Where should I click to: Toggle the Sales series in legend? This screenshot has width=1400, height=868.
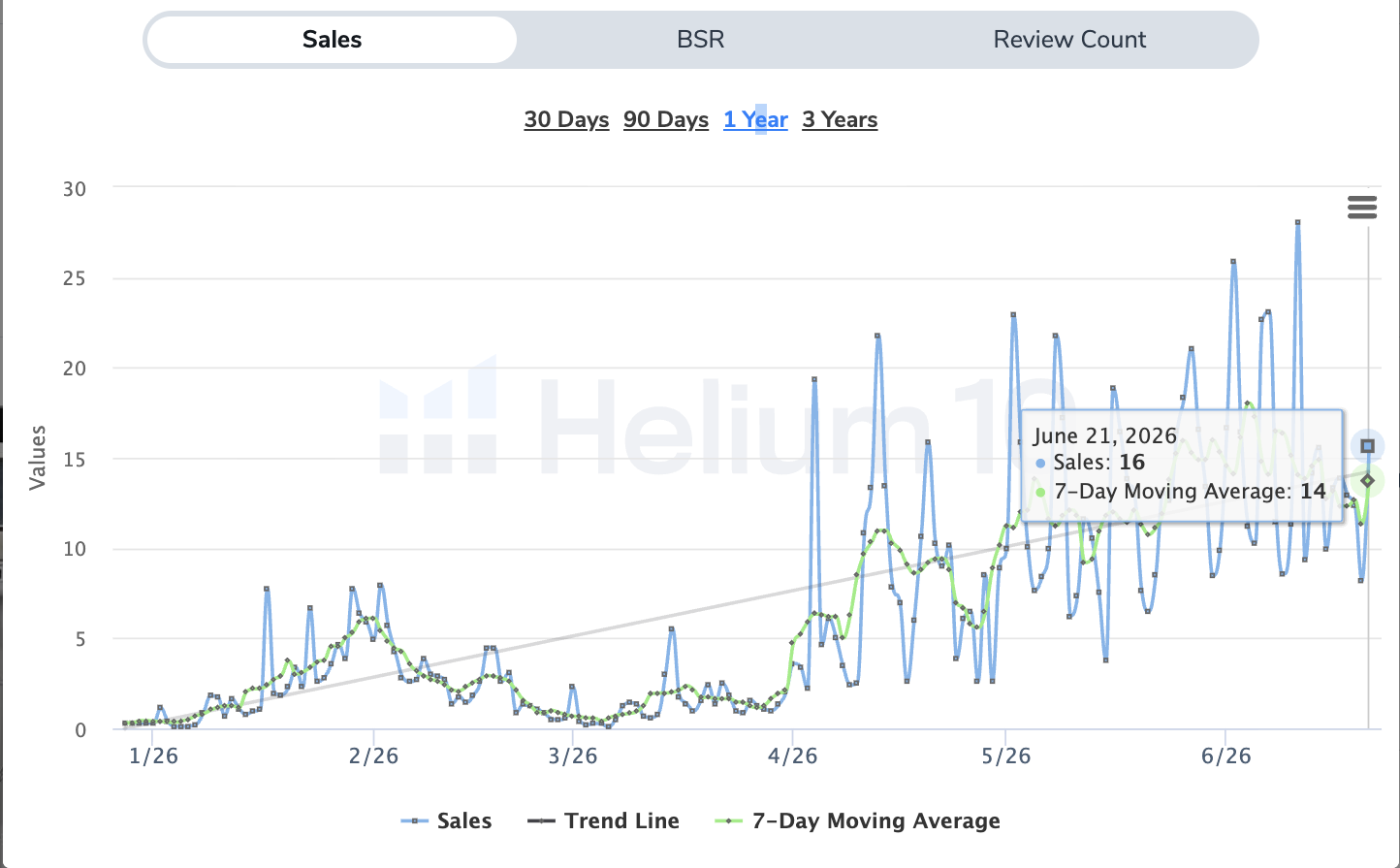click(446, 820)
